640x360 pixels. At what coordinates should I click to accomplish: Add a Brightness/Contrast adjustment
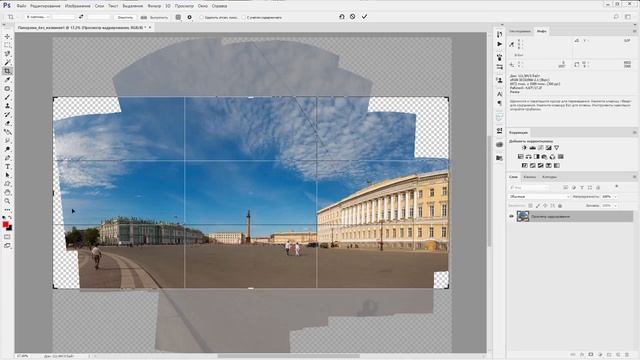[524, 148]
